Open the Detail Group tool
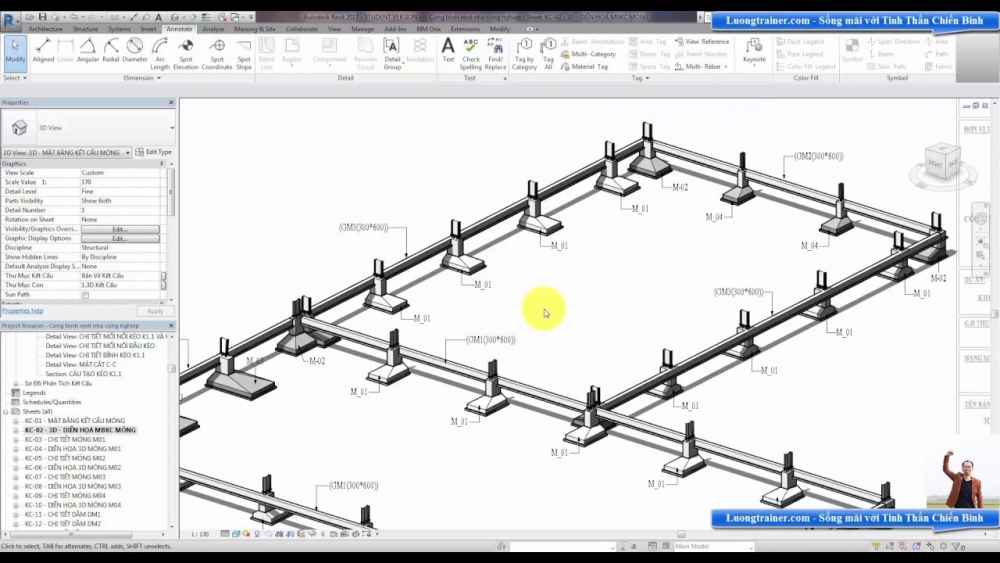The image size is (1000, 563). (392, 54)
